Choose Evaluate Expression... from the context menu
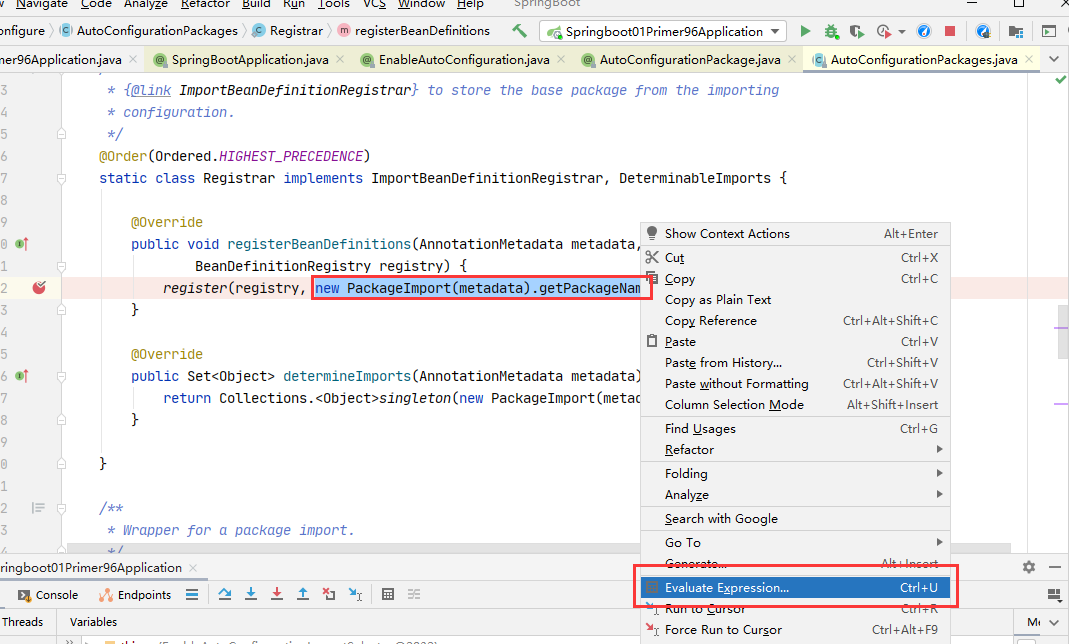This screenshot has width=1069, height=644. [x=796, y=587]
